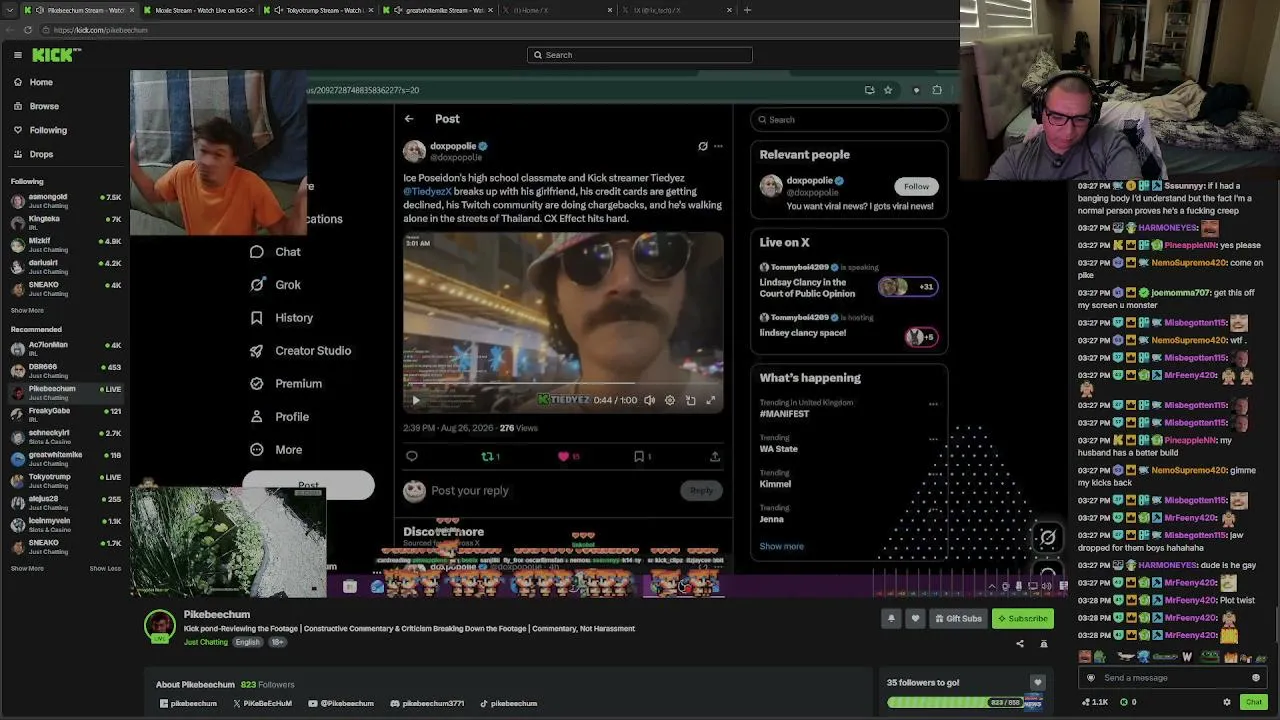Switch to the Moxie Stream browser tab
Screen dimensions: 1280x720
[196, 10]
